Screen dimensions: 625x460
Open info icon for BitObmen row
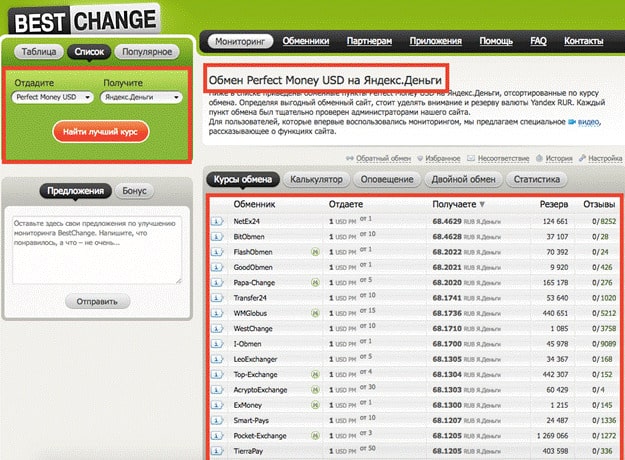coord(217,237)
